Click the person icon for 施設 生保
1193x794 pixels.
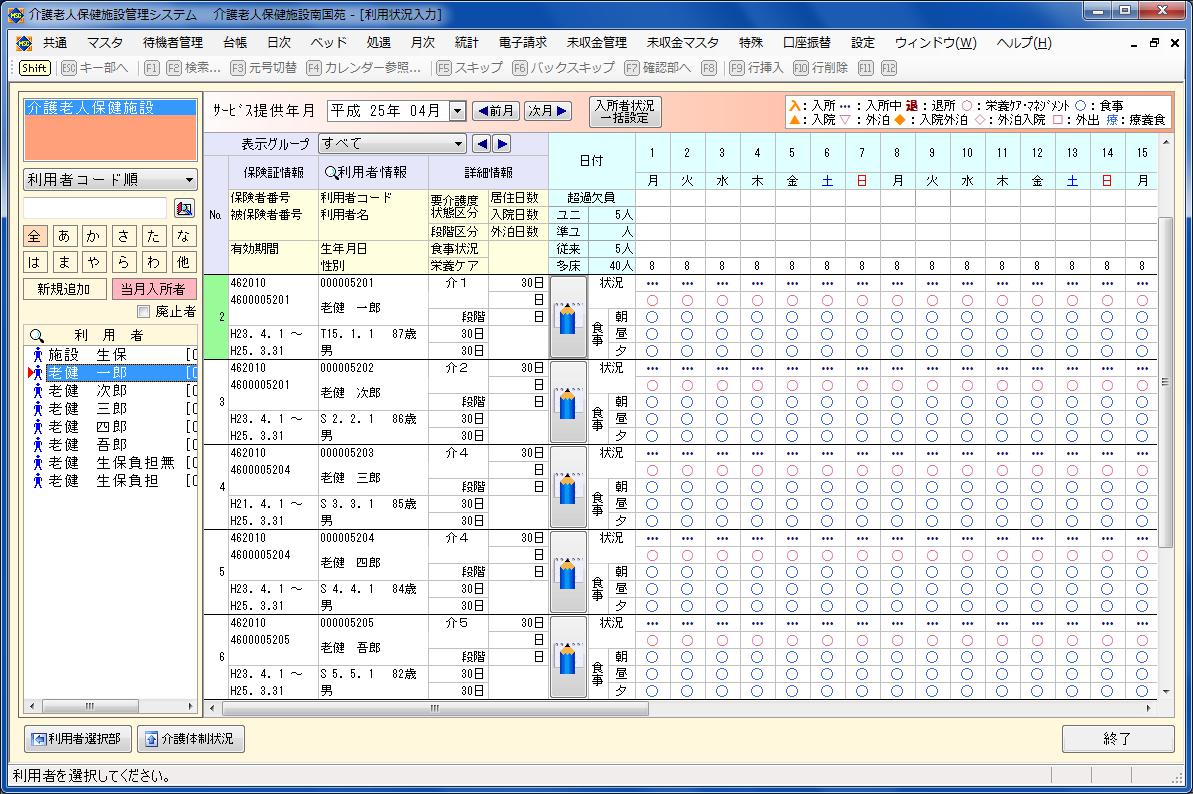[39, 355]
